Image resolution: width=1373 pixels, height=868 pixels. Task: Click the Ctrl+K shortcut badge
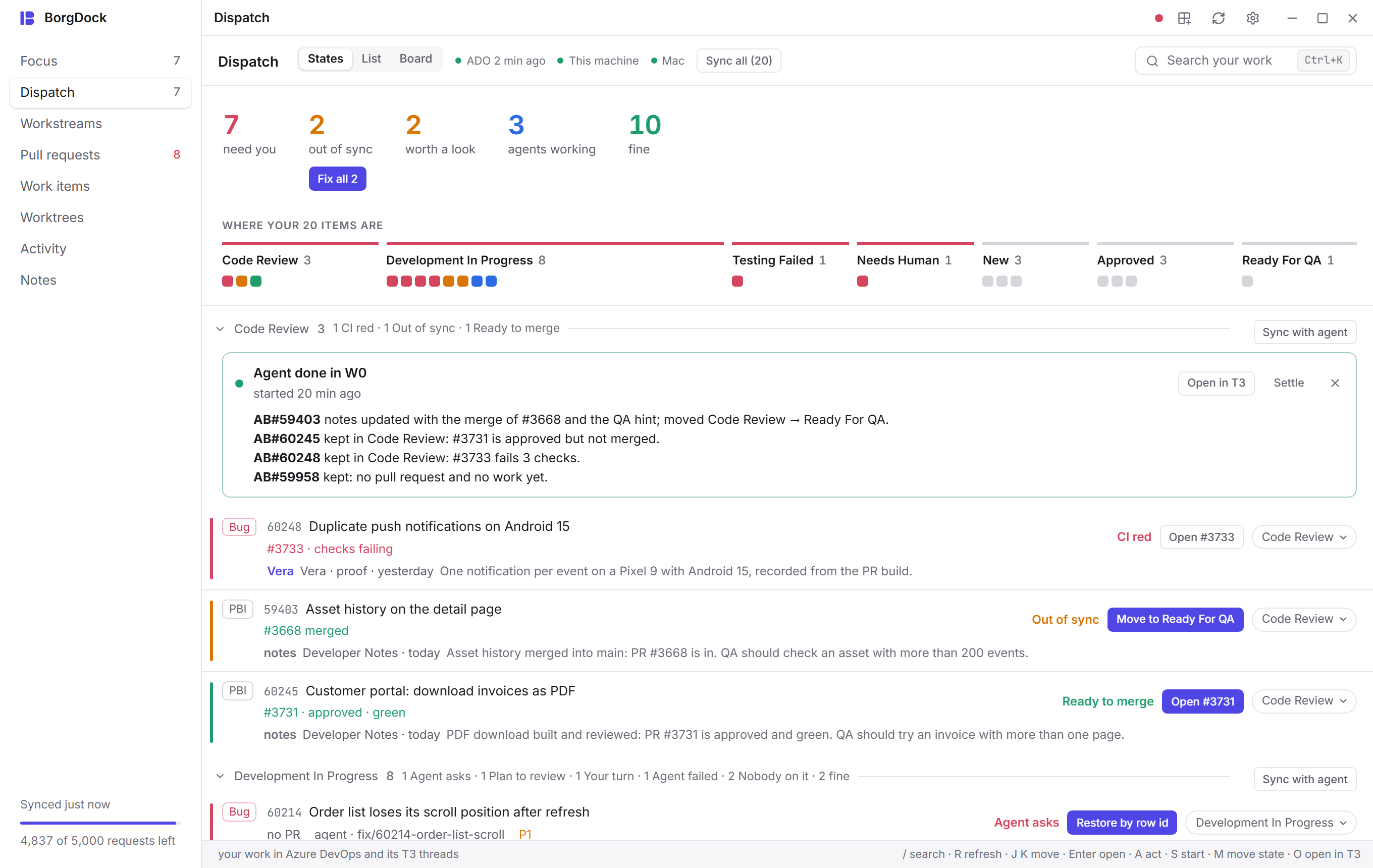1323,61
